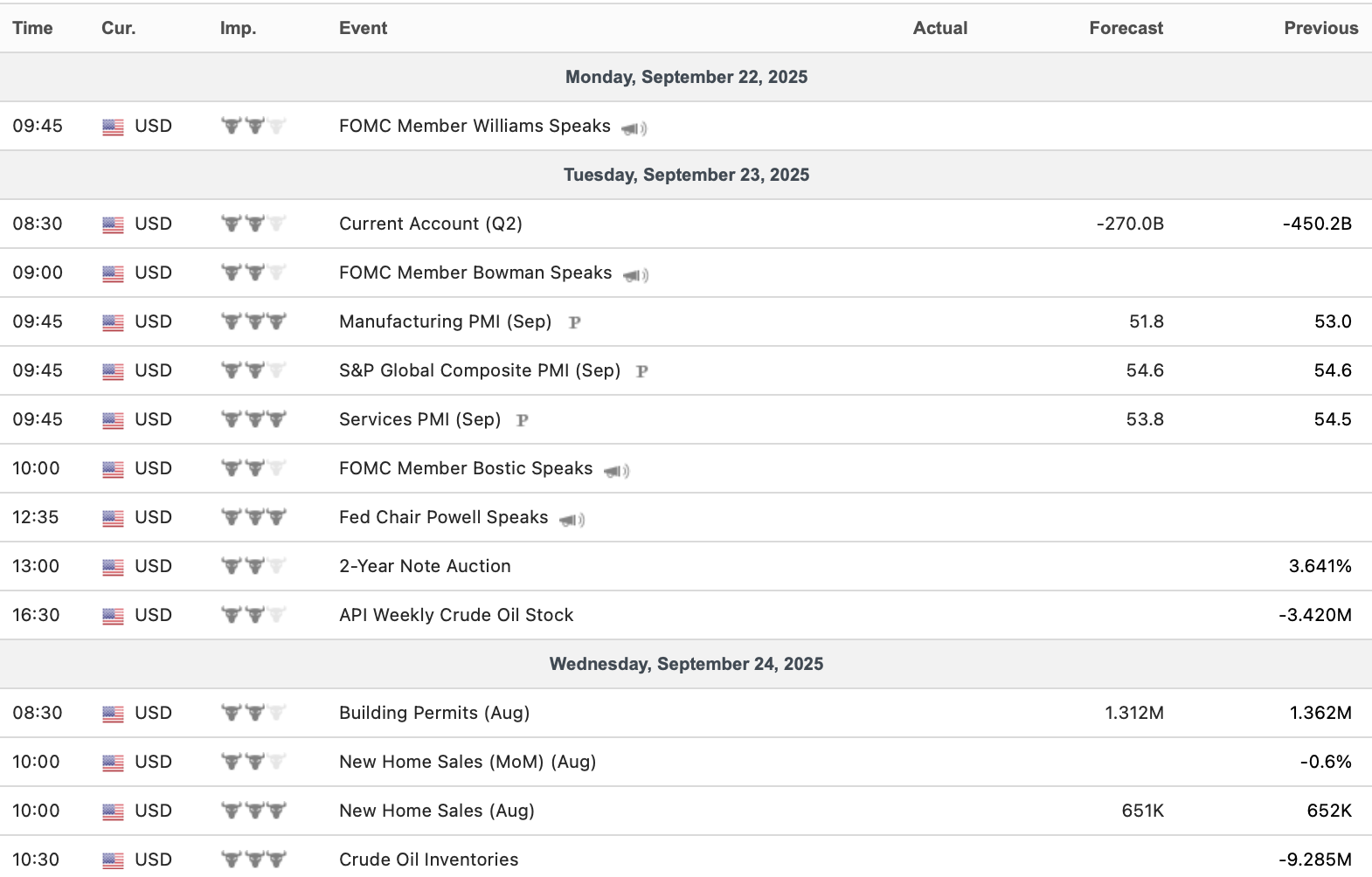Click the Time column header
The image size is (1372, 877).
point(32,28)
